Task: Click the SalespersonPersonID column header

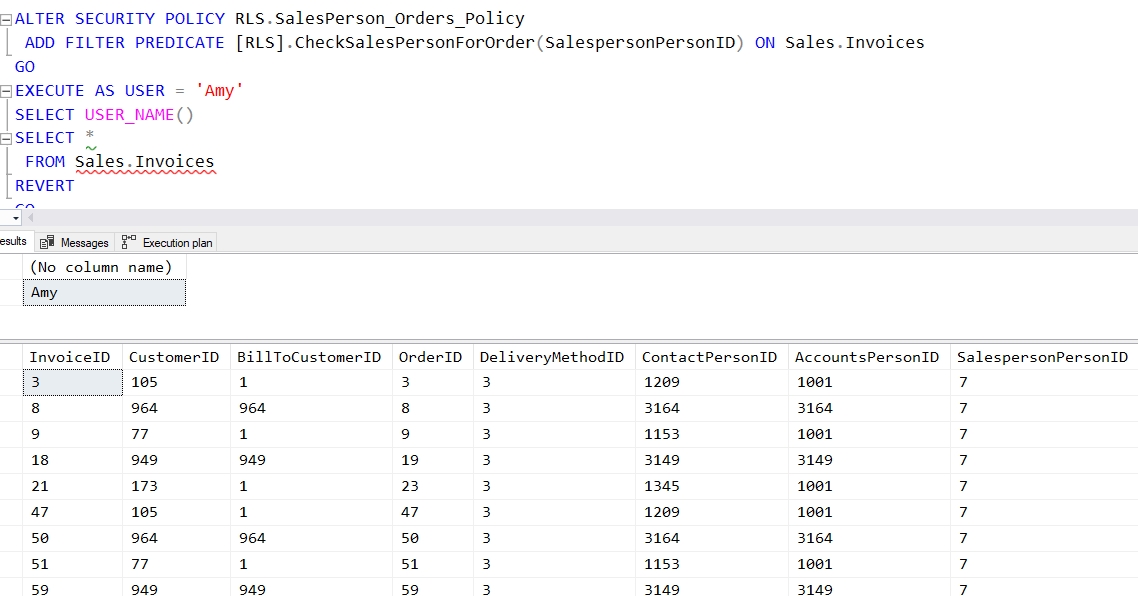Action: [1044, 357]
